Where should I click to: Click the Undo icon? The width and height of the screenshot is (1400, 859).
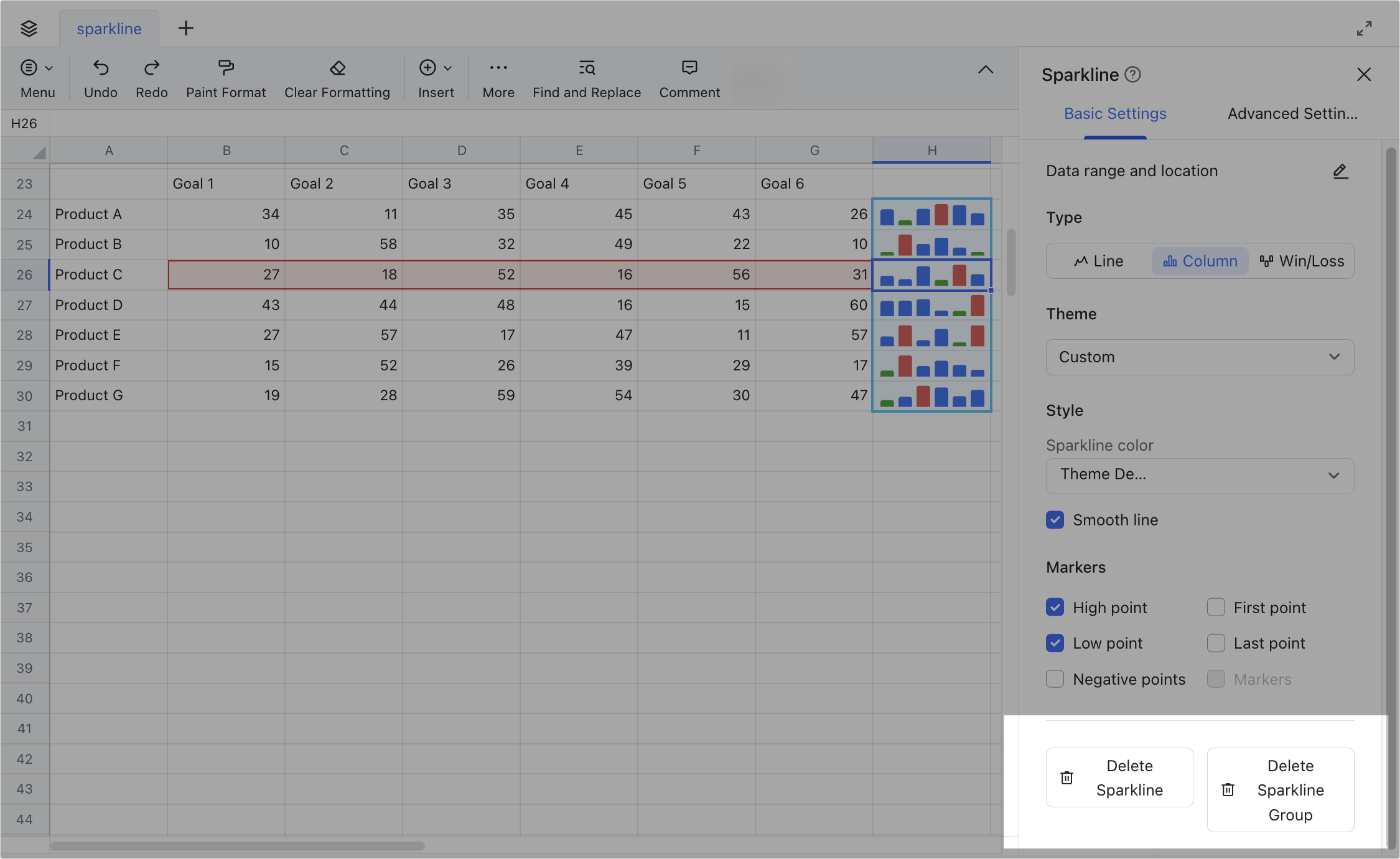100,78
